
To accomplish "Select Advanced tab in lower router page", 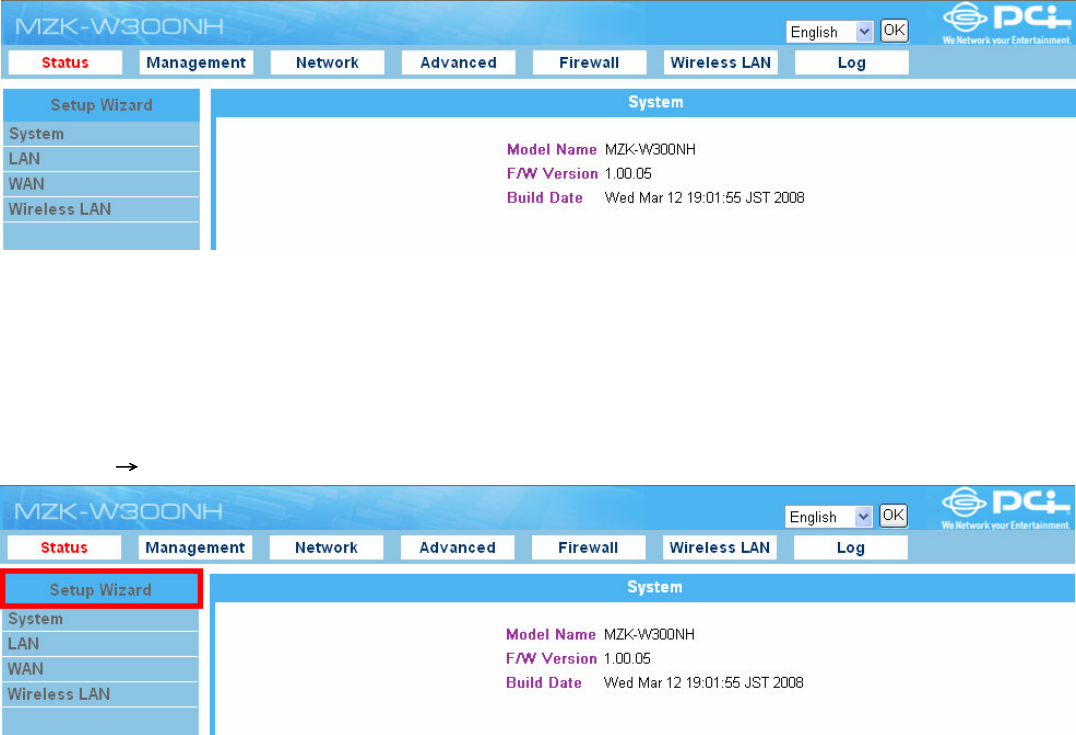I will click(458, 548).
